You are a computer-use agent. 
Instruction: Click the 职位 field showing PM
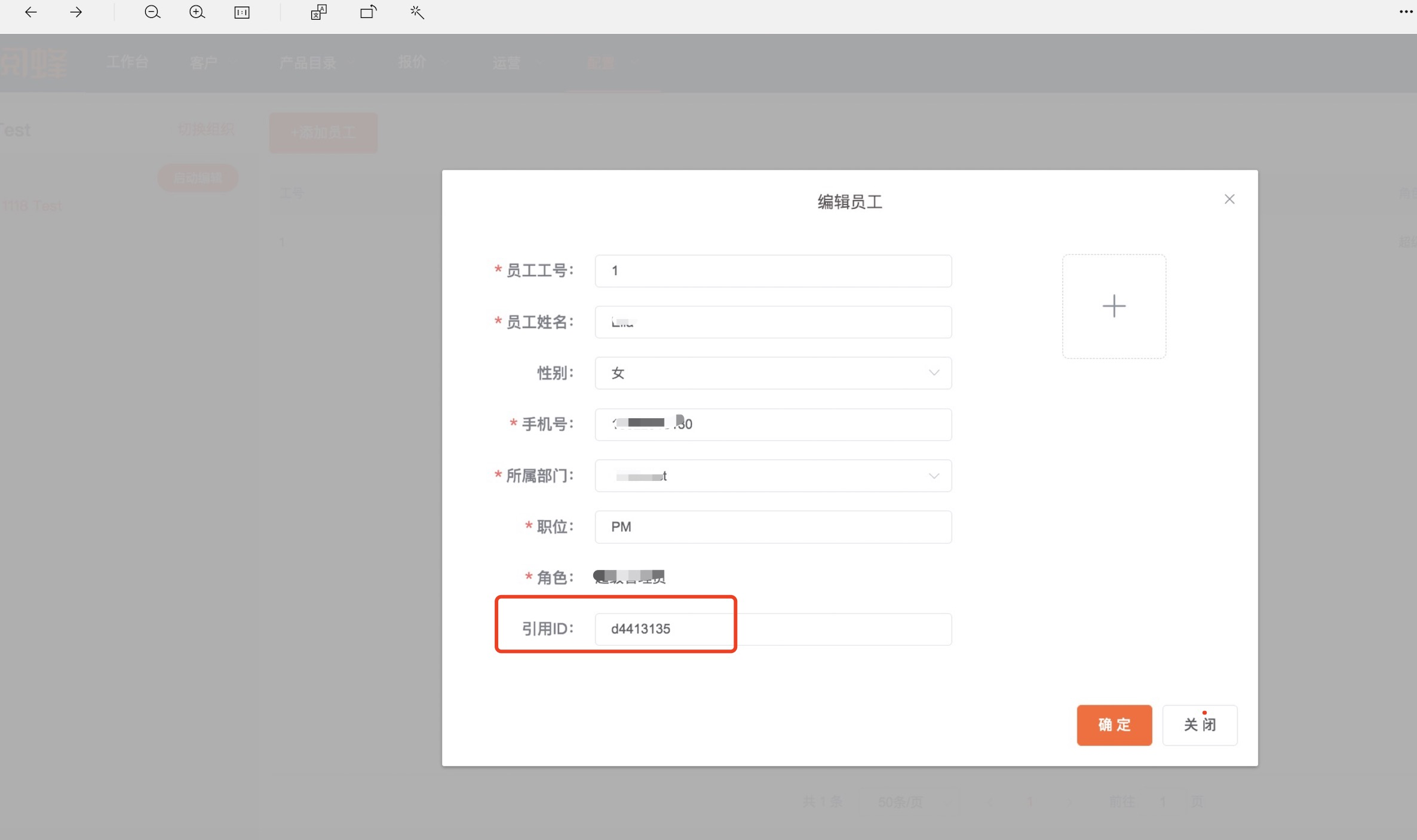click(x=773, y=526)
